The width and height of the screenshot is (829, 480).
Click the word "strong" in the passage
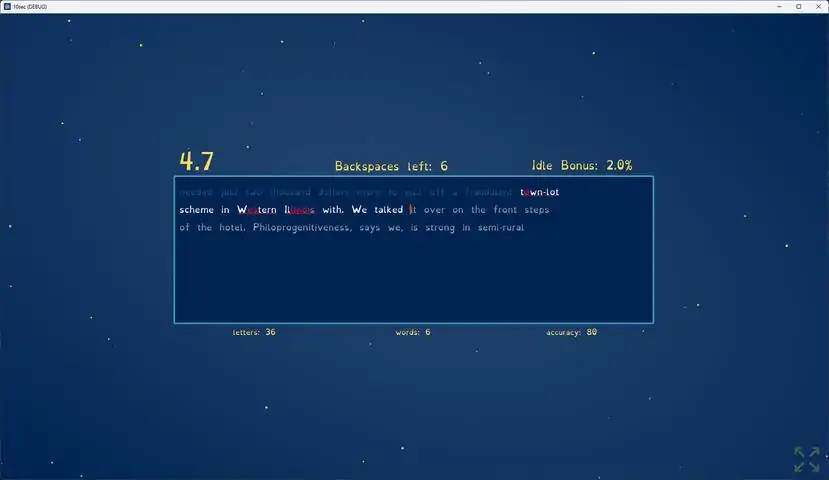(440, 228)
